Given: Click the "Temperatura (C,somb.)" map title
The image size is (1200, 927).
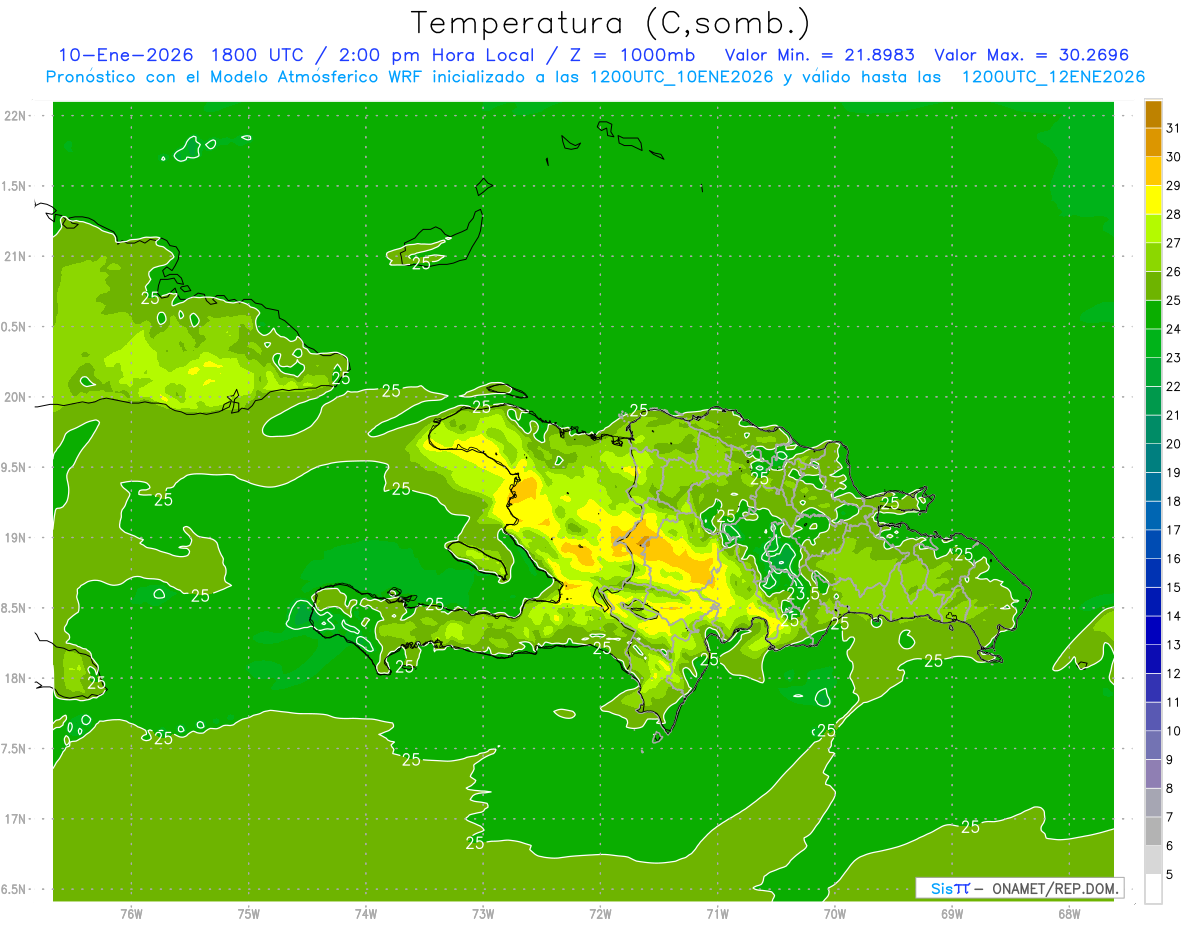Looking at the screenshot, I should point(610,22).
